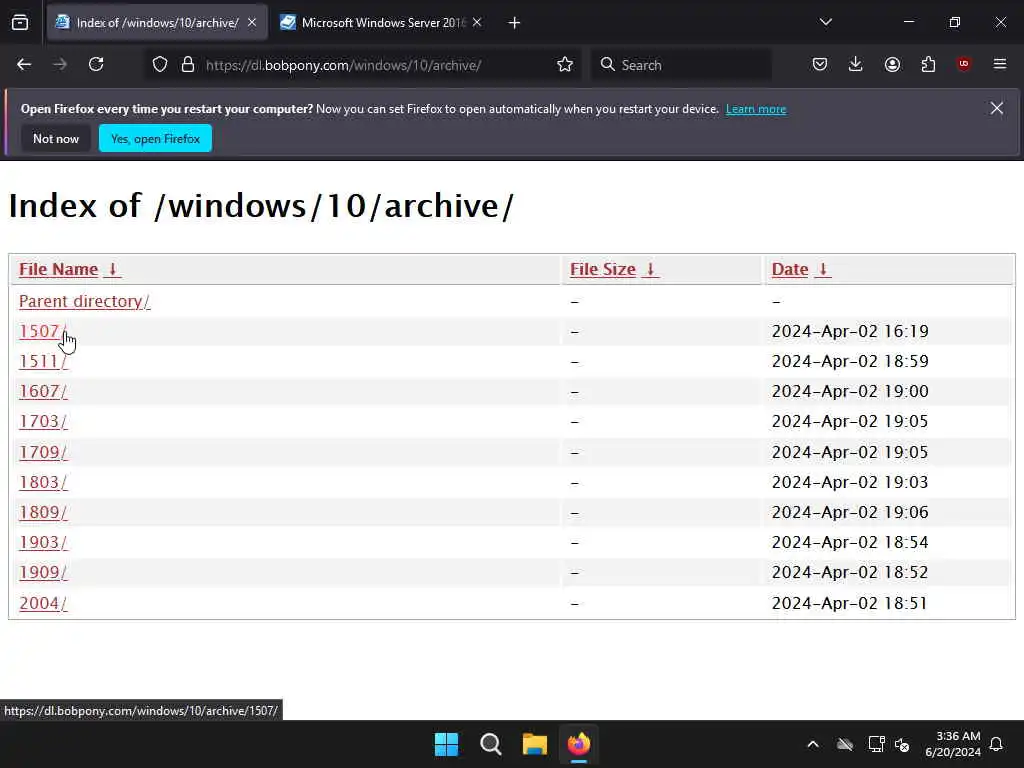Open the 1909 folder
Screen dimensions: 1024x768
click(x=42, y=572)
